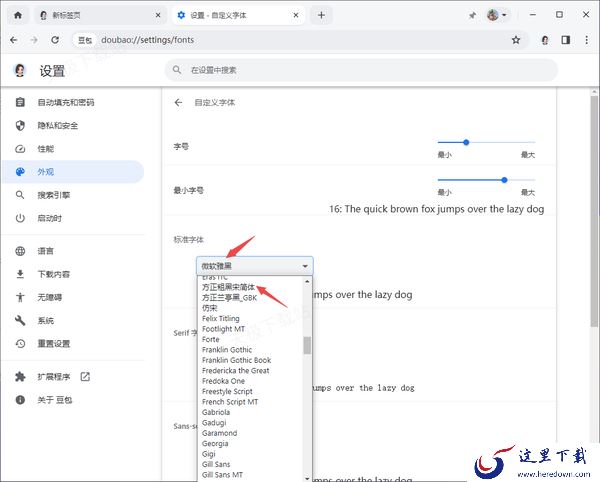
Task: Click the 最小字号 minimum font size slider
Action: [486, 180]
